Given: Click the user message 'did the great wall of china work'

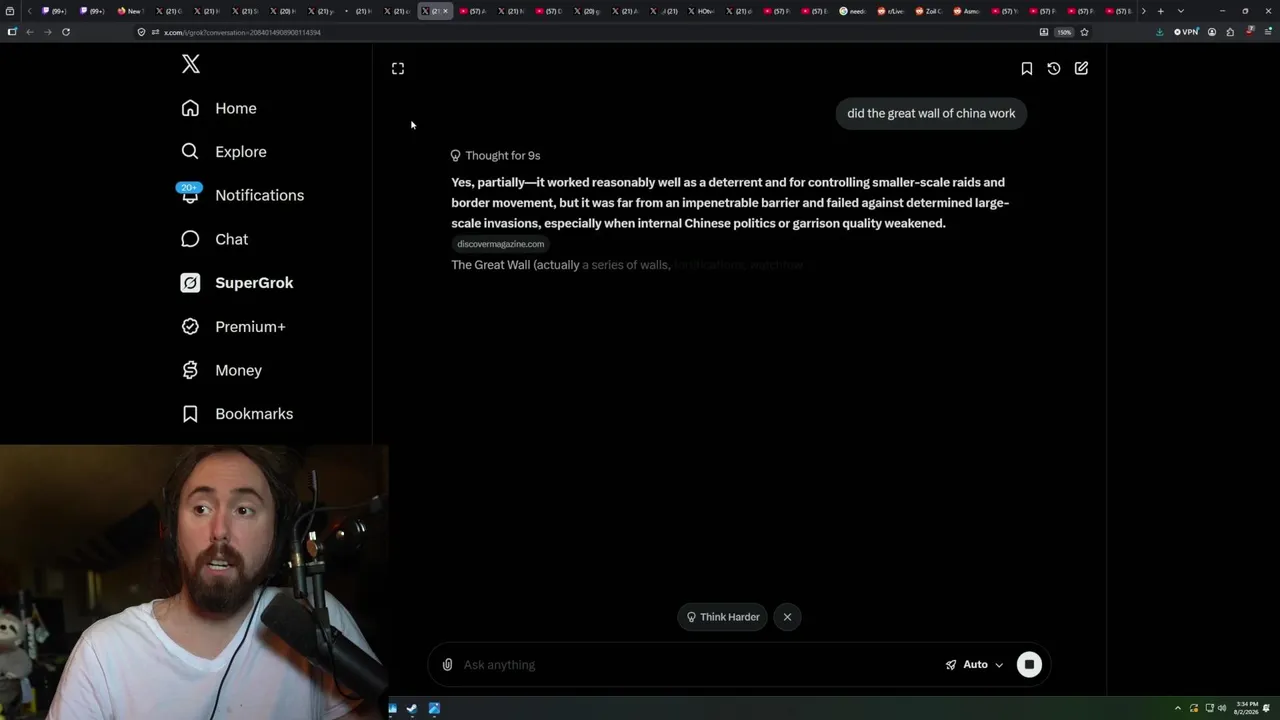Looking at the screenshot, I should (931, 113).
